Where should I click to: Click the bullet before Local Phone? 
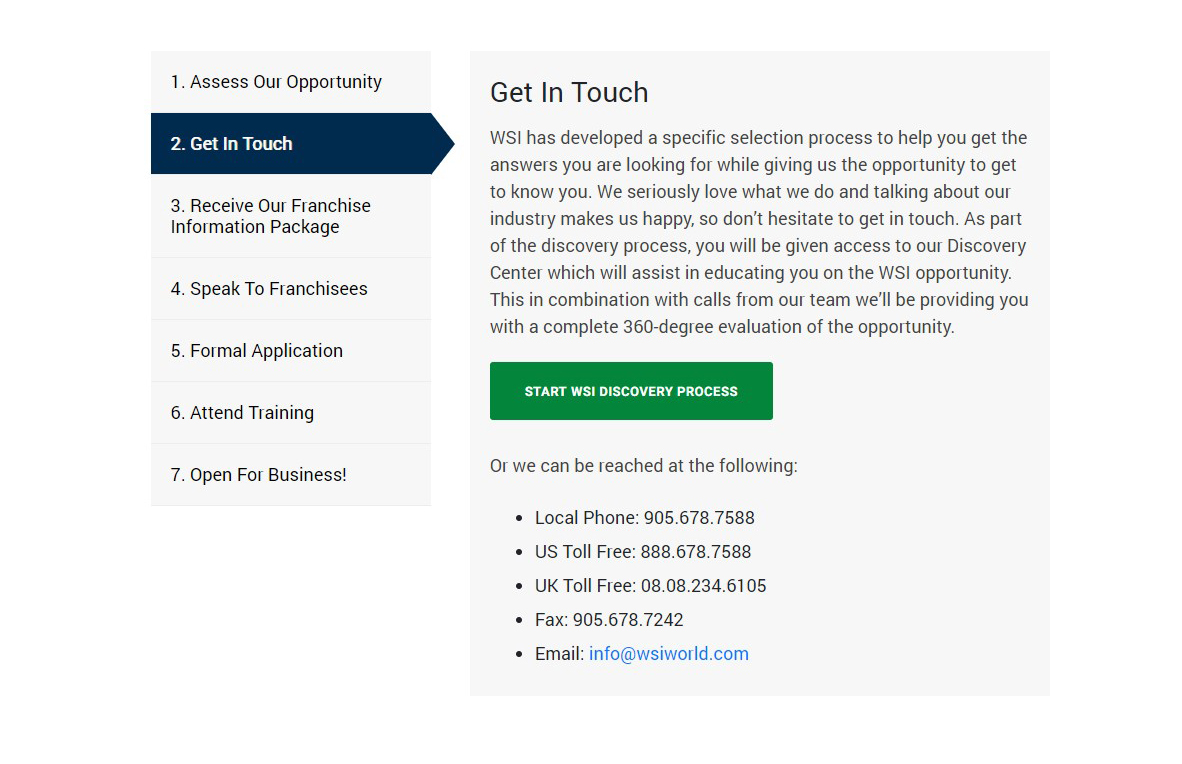519,518
